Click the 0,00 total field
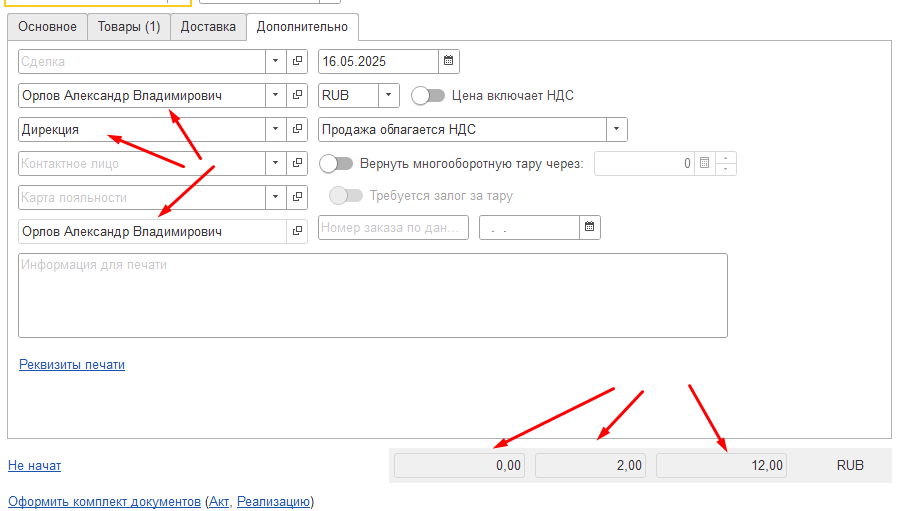Screen dimensions: 903x511 click(459, 465)
